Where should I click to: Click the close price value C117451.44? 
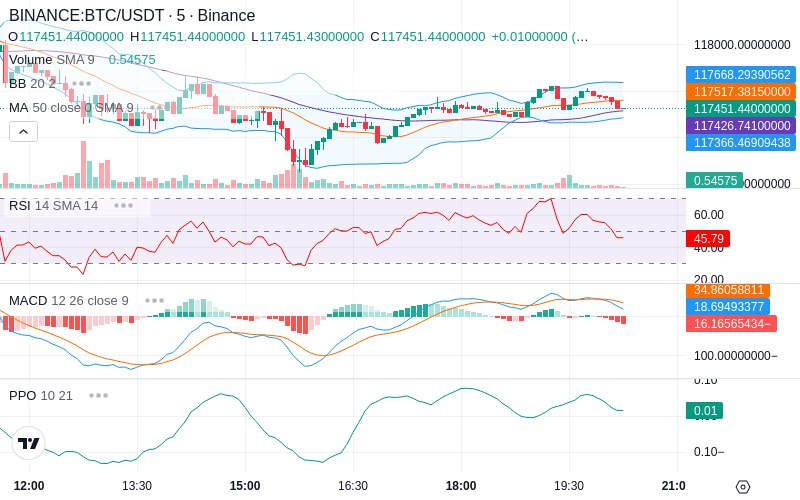[x=428, y=37]
